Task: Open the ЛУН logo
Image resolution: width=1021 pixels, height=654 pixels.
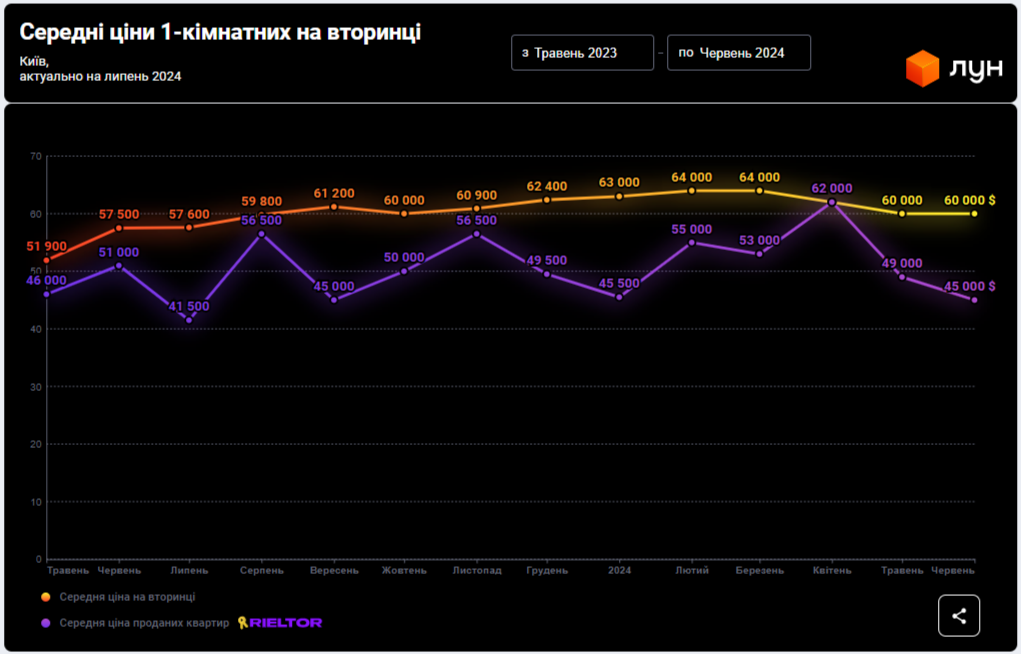Action: coord(953,69)
